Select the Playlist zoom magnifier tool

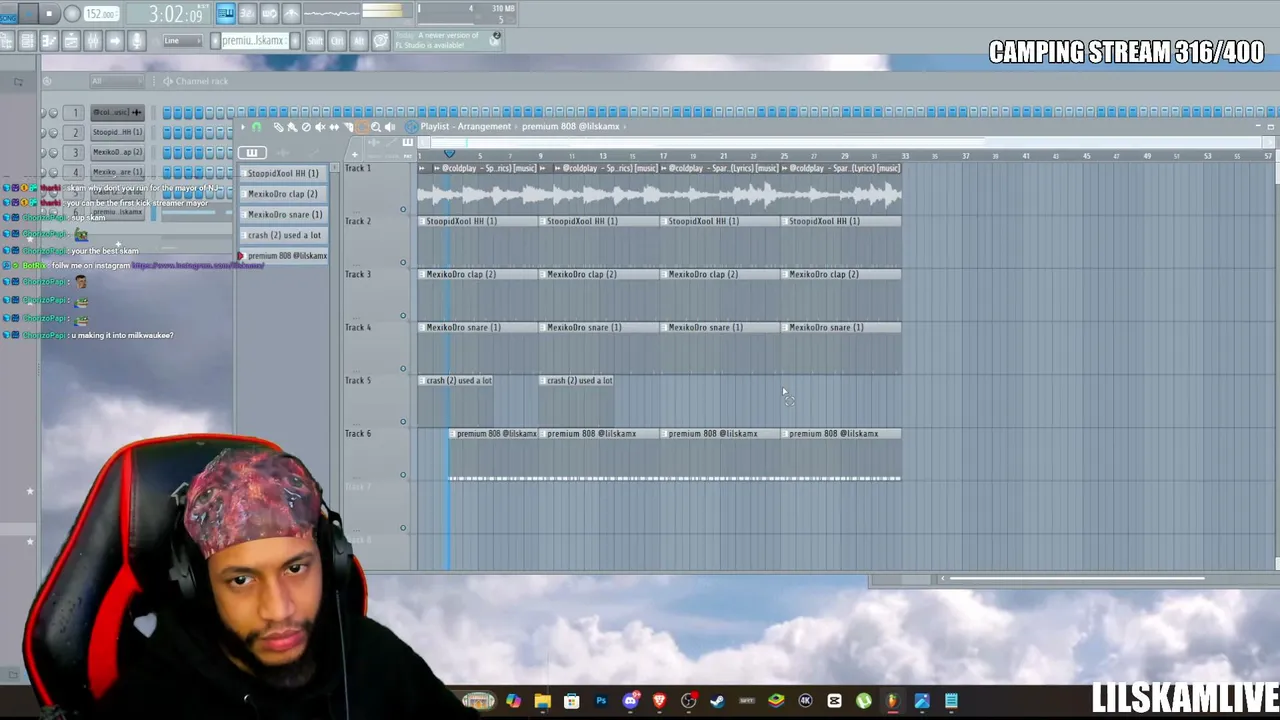[376, 127]
